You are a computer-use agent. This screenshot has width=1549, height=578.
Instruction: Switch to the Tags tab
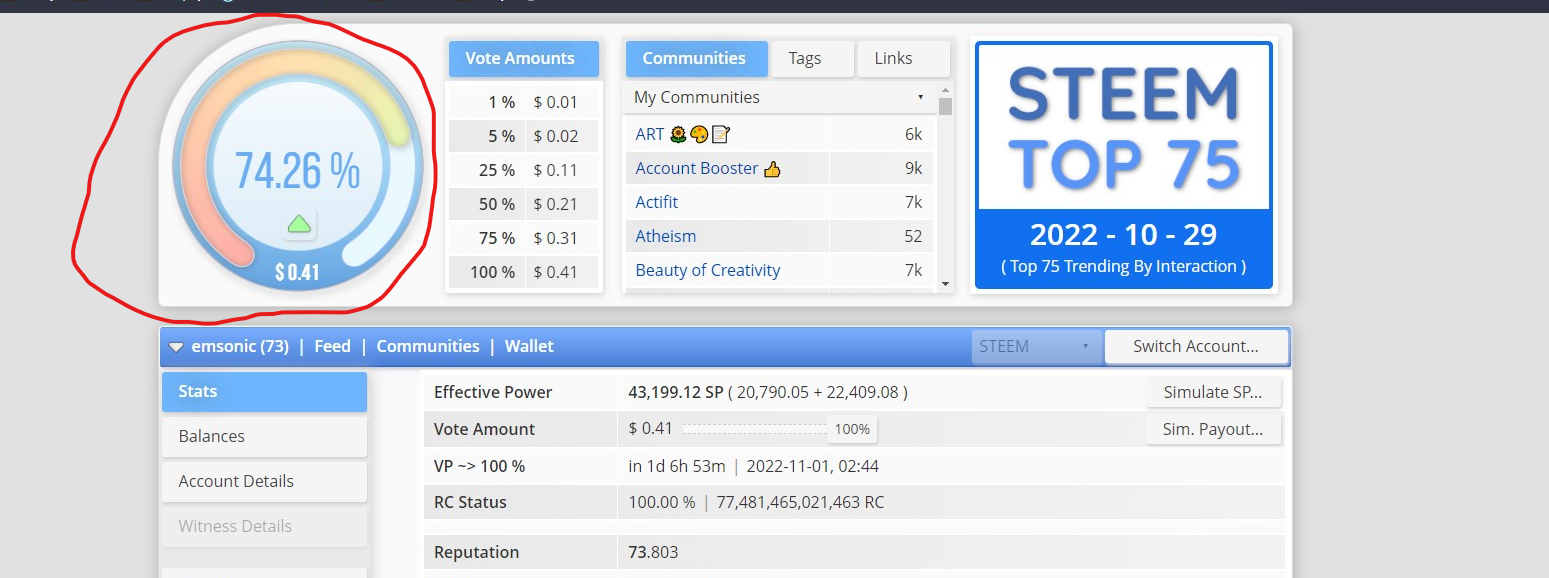tap(812, 58)
